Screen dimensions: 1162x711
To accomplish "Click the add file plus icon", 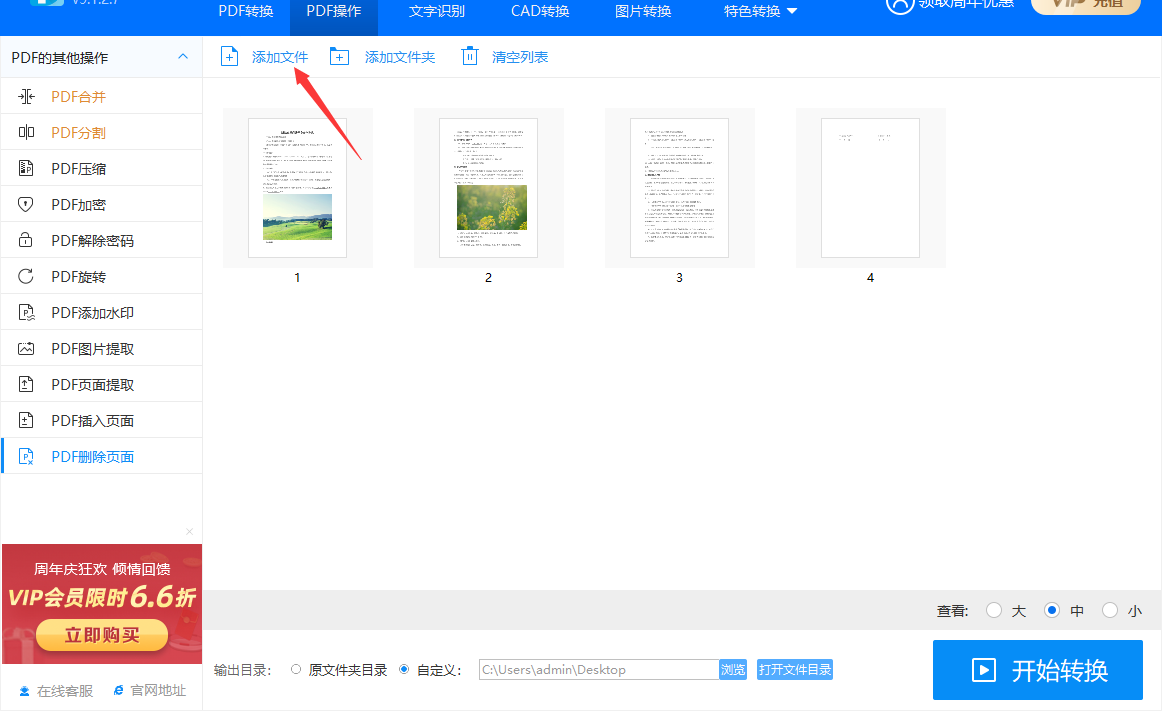I will click(x=230, y=57).
